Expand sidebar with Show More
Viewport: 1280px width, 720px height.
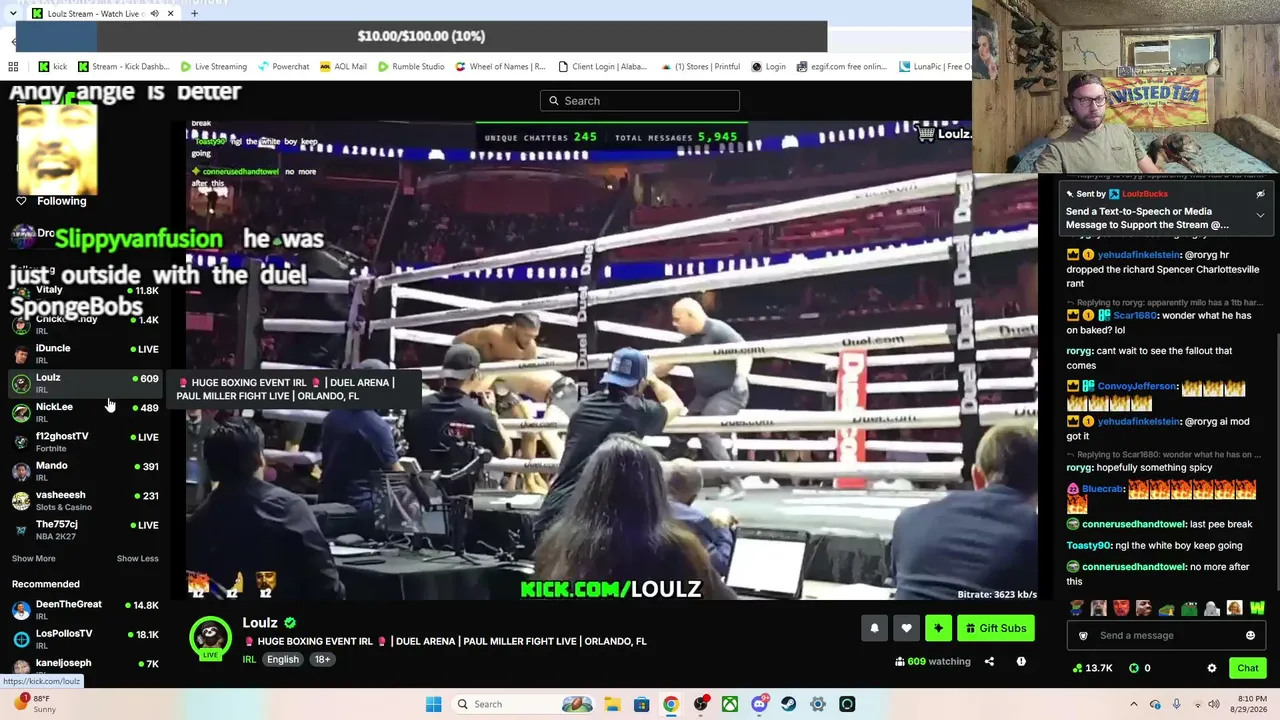click(34, 558)
